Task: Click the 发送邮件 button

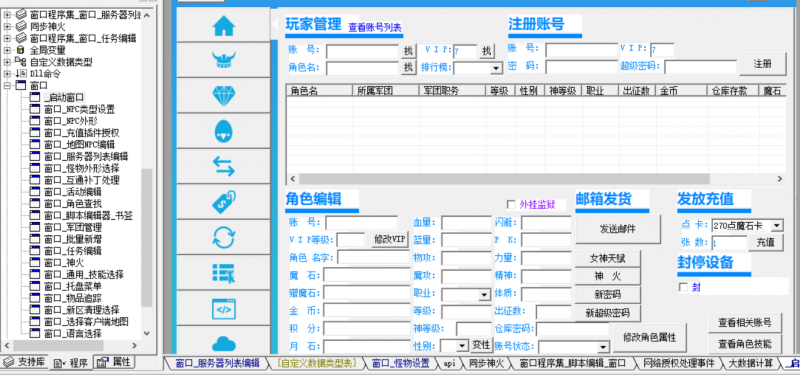Action: click(x=618, y=229)
